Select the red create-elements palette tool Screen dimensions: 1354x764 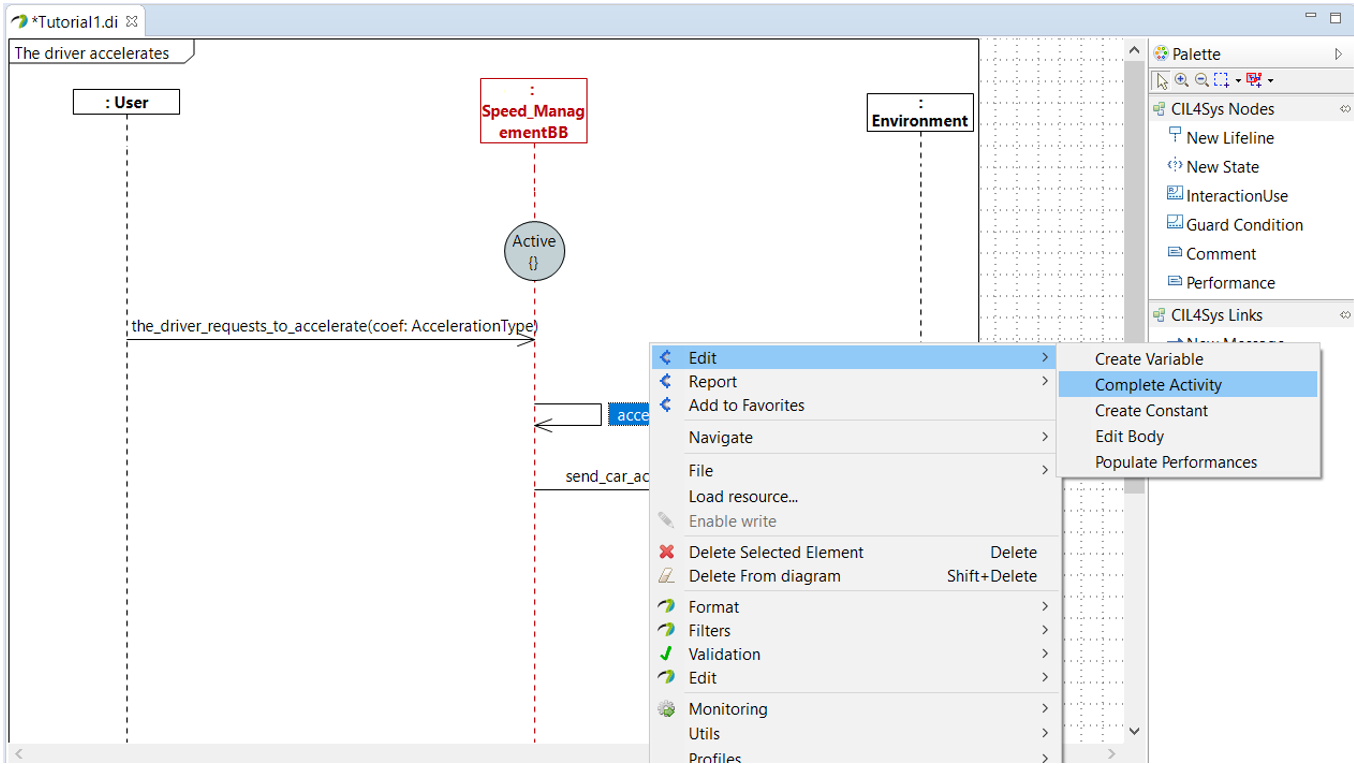(x=1255, y=80)
